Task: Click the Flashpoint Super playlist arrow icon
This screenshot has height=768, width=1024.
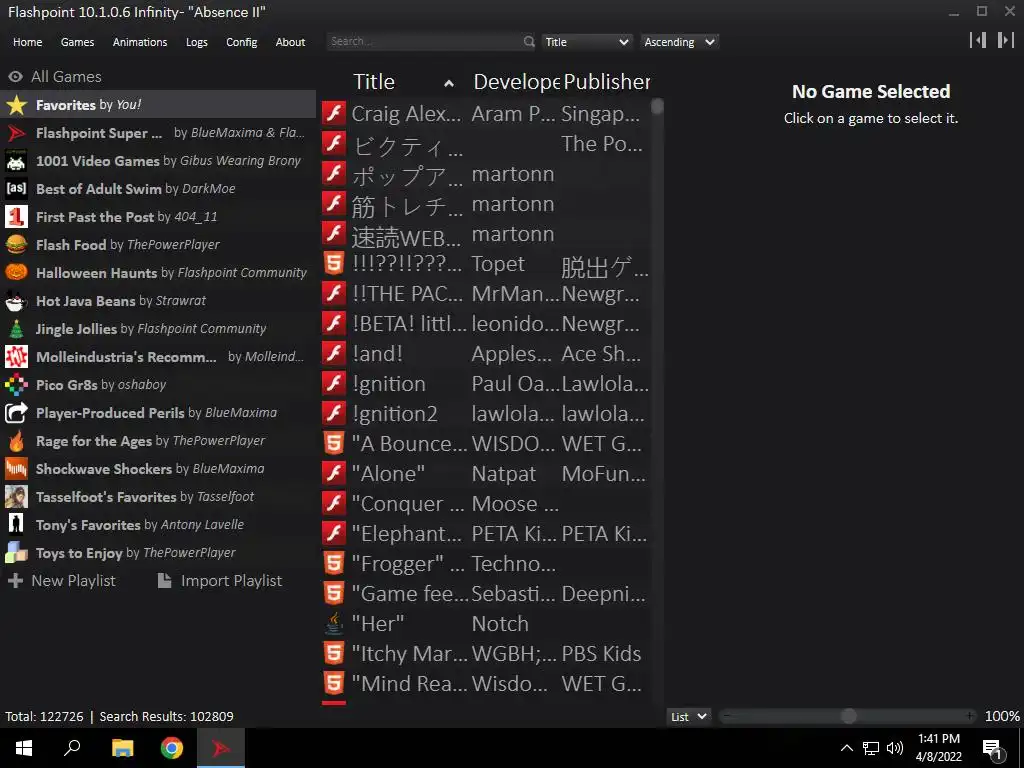Action: (16, 133)
